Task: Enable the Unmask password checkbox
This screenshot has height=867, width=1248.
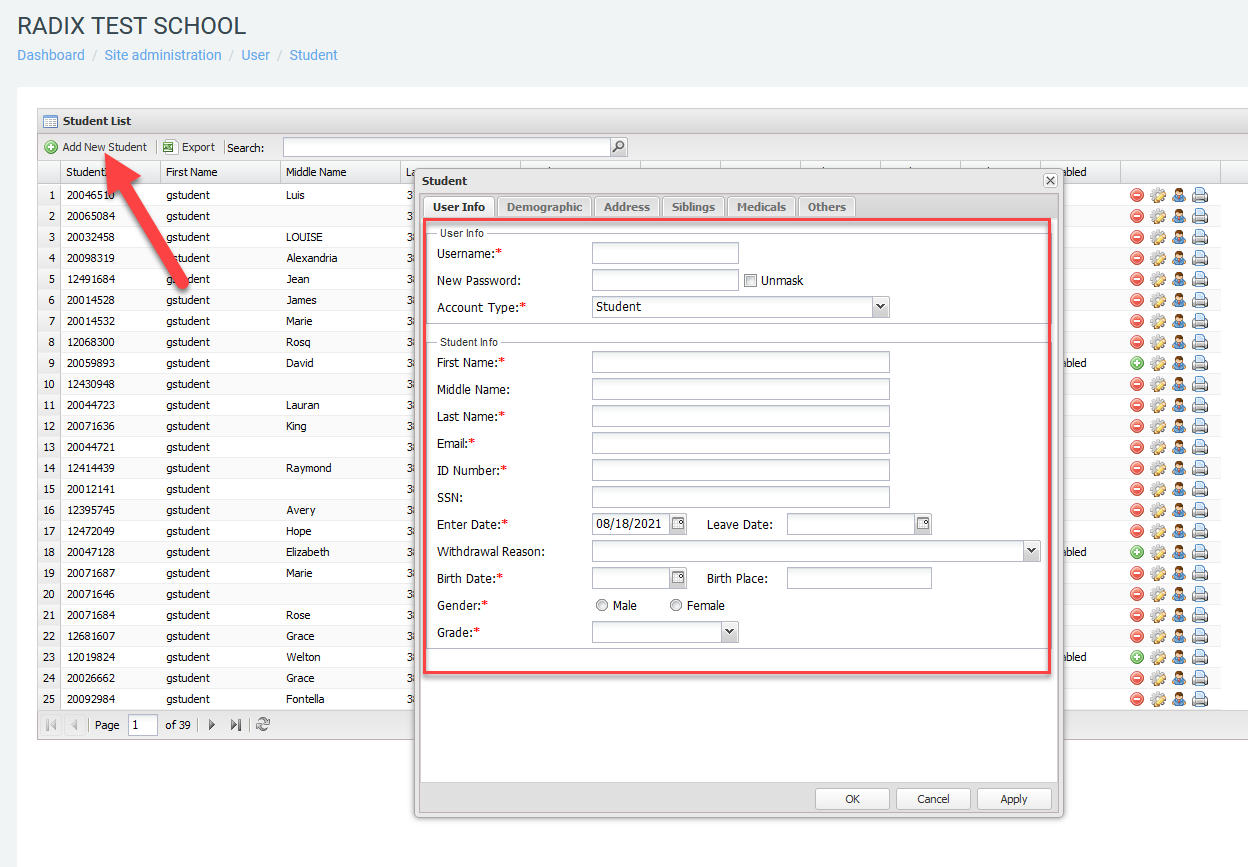Action: [750, 281]
